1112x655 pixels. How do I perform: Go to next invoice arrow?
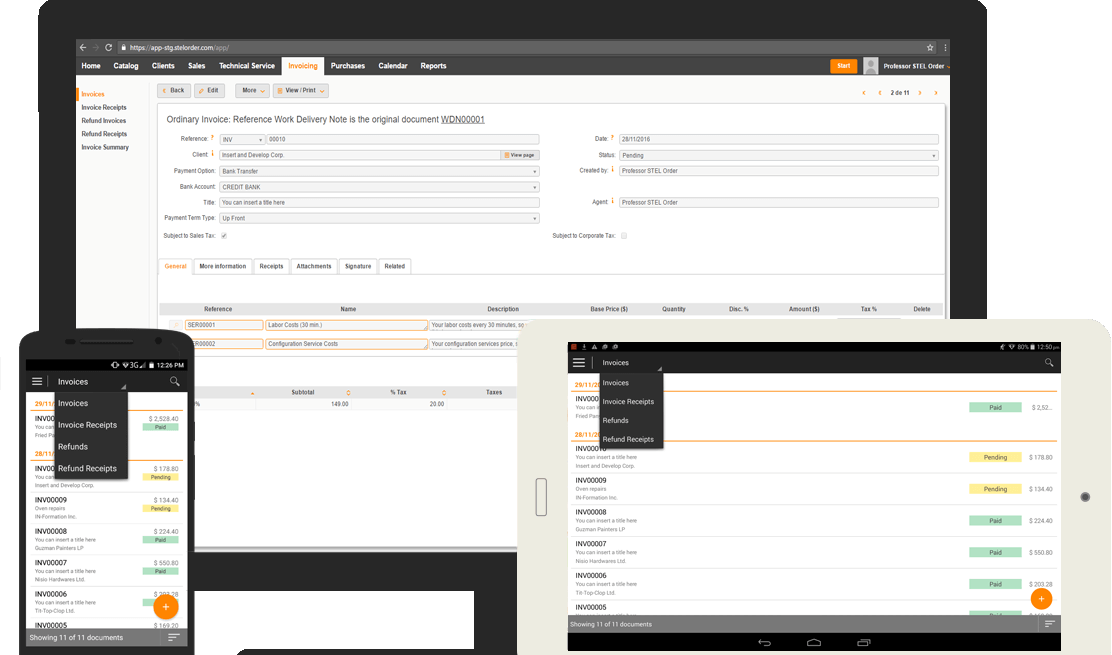(920, 93)
